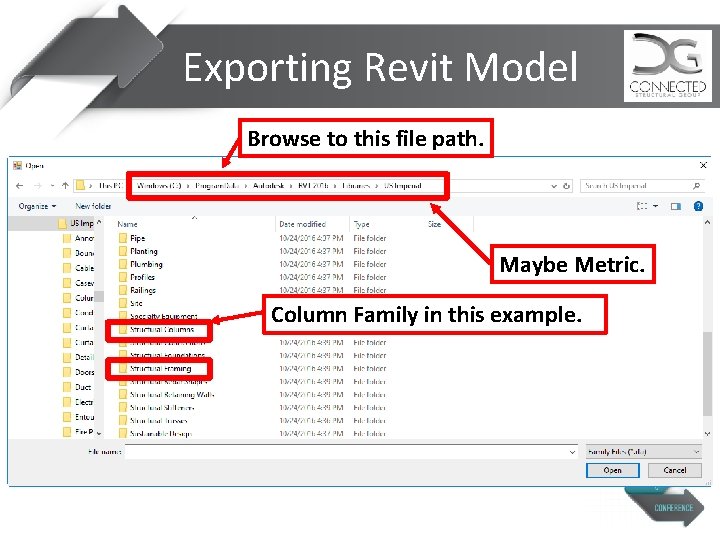Click the Forward navigation arrow
This screenshot has height=540, width=720.
[x=37, y=186]
